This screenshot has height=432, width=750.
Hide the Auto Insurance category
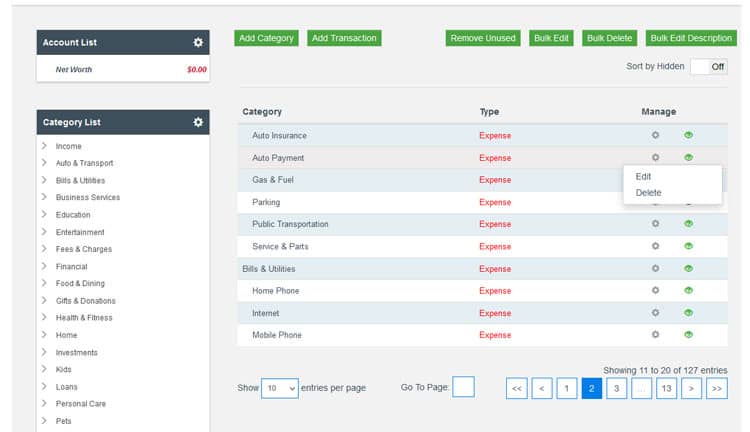688,135
